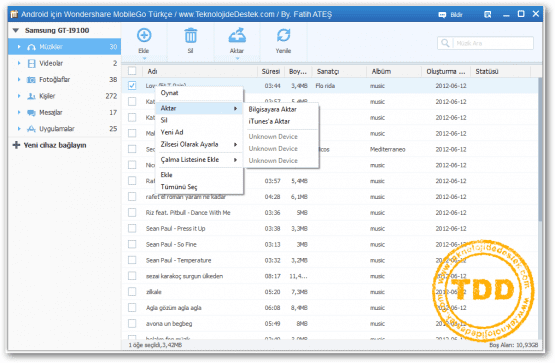Viewport: 555px width, 363px height.
Task: Uncheck the checked Flo rida song row
Action: [132, 86]
